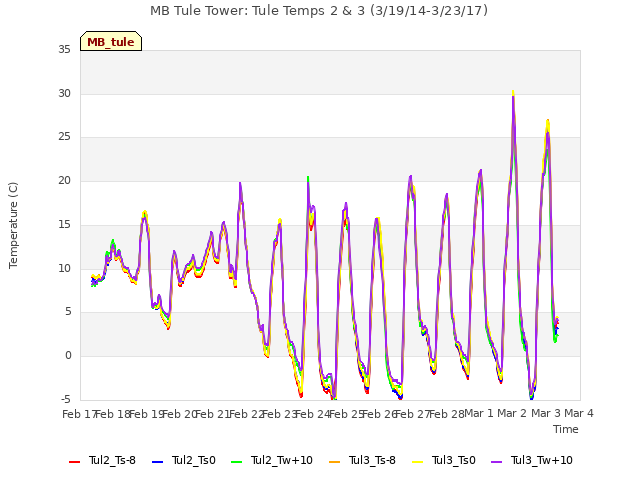The image size is (640, 480).
Task: Click the Feb 28 x-axis tick label
Action: coord(447,414)
